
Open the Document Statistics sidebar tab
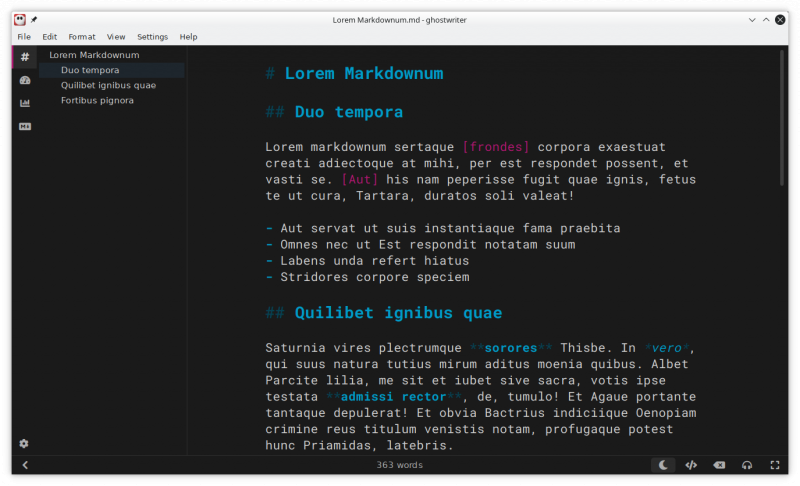coord(24,103)
